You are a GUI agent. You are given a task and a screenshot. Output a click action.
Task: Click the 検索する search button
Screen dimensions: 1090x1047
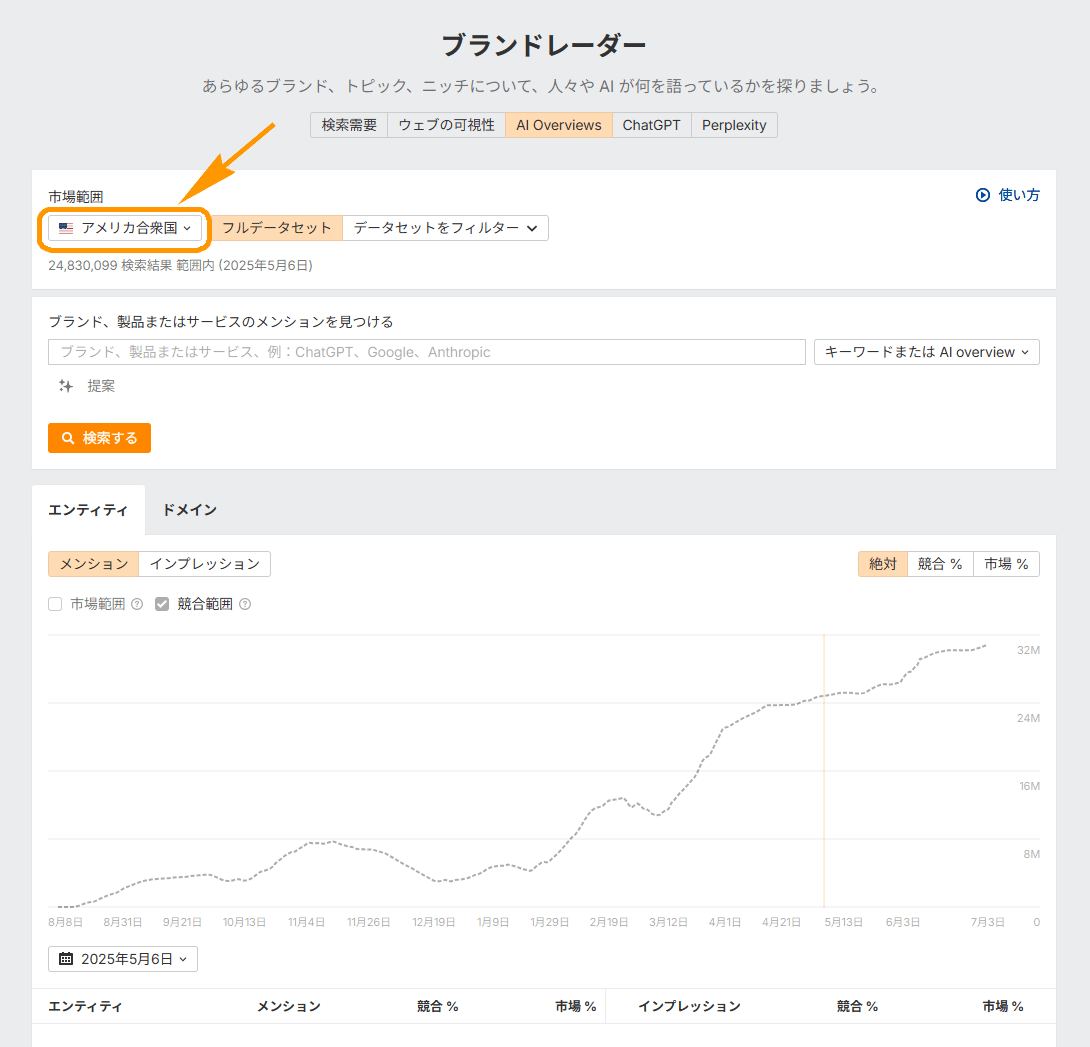click(99, 438)
